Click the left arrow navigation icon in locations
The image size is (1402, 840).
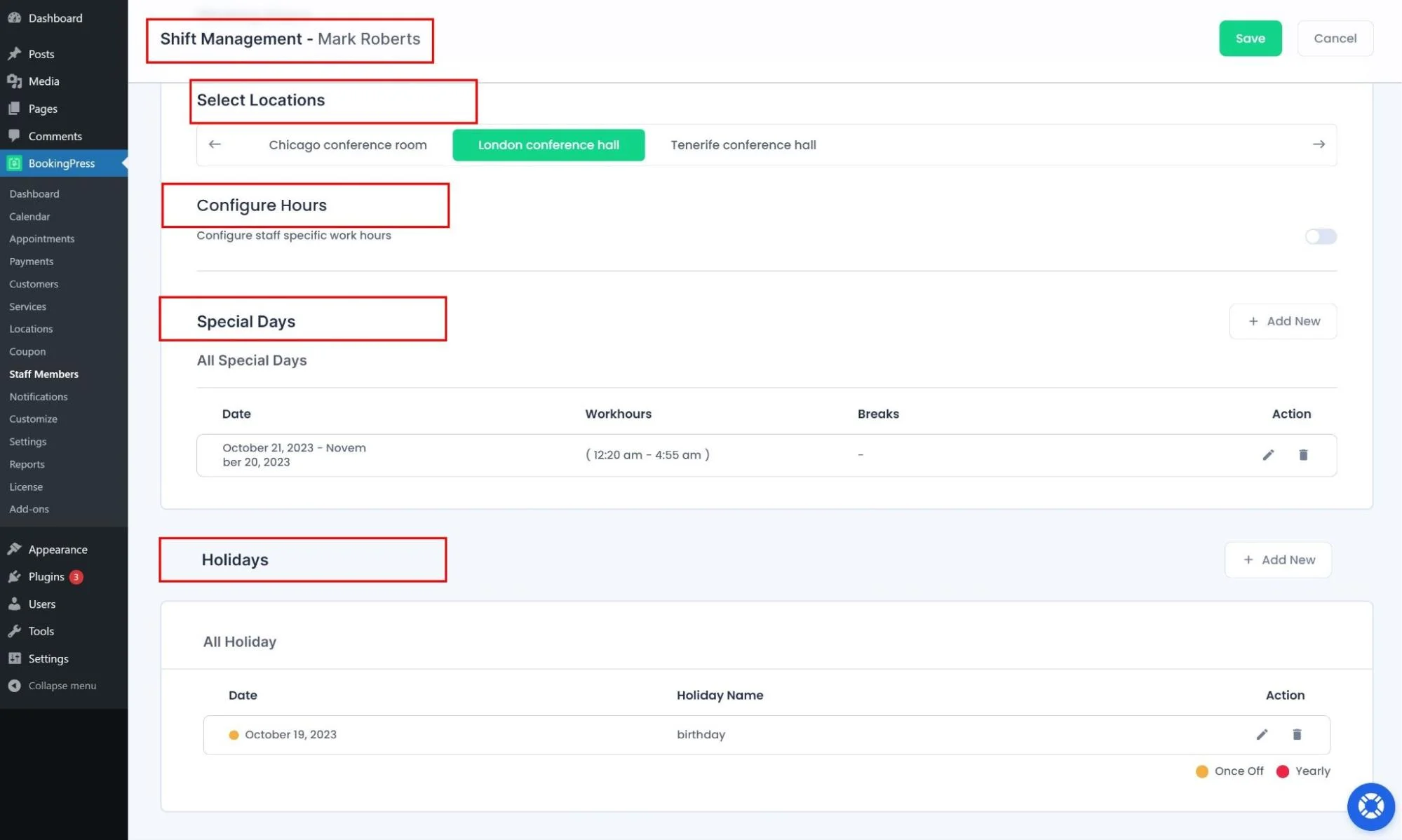215,144
